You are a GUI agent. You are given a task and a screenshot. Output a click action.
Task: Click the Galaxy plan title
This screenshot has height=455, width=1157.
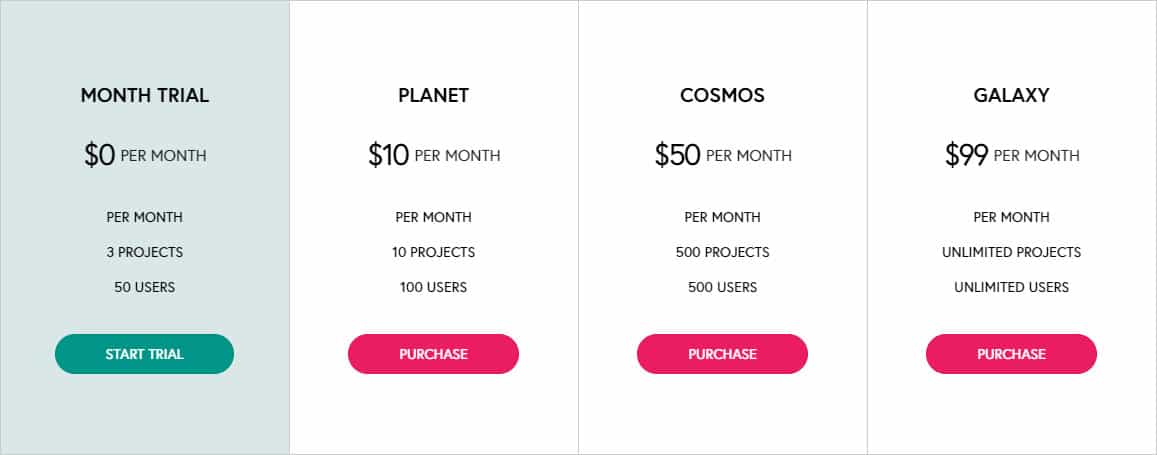point(1011,96)
